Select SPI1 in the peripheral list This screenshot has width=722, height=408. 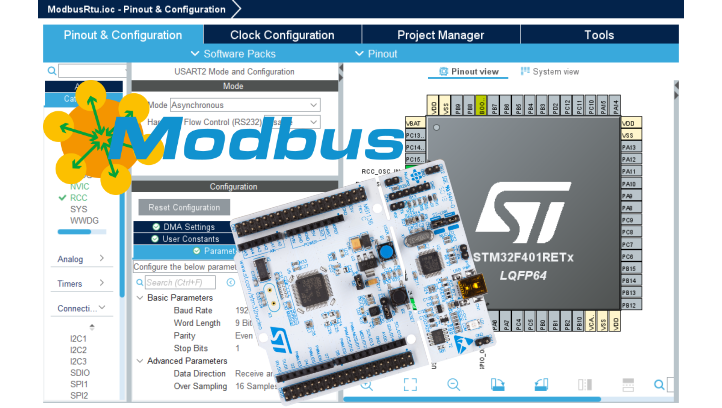click(x=79, y=384)
